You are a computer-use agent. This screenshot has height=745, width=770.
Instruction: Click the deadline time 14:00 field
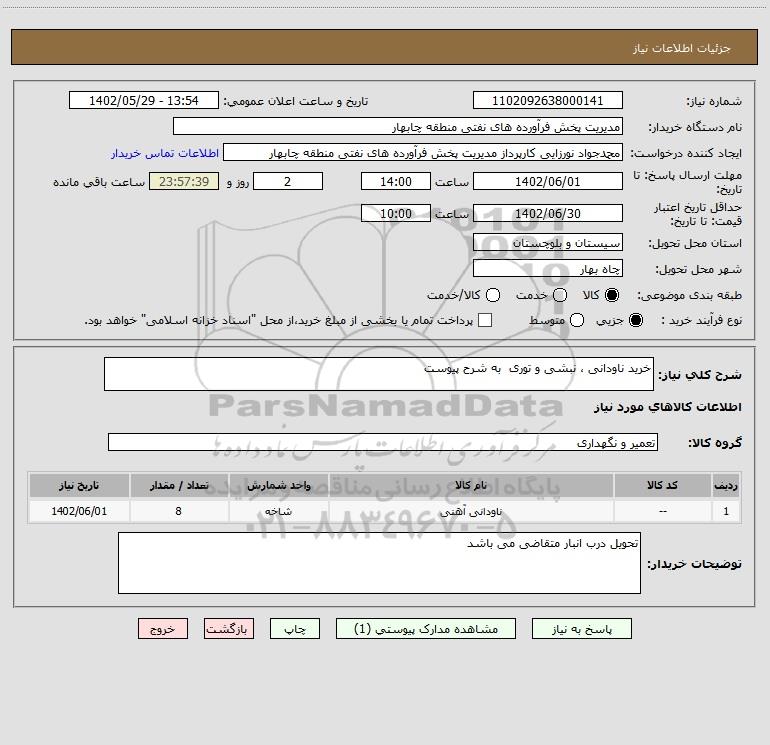coord(396,181)
